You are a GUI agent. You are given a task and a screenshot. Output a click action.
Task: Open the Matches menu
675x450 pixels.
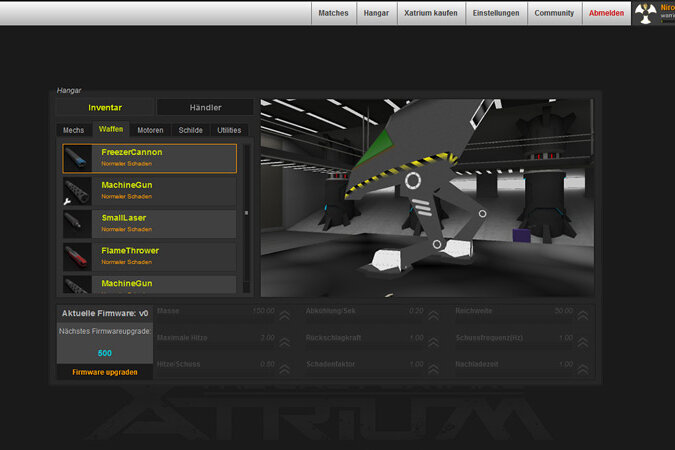(x=334, y=13)
